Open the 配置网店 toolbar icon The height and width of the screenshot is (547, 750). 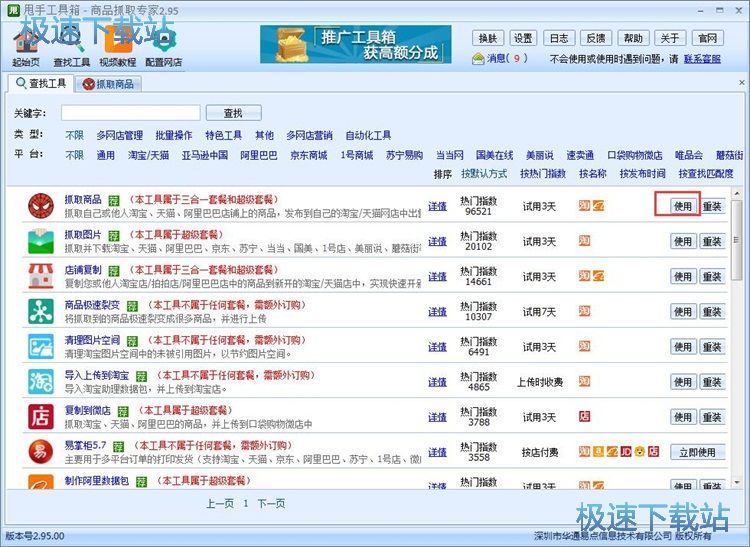pyautogui.click(x=164, y=48)
